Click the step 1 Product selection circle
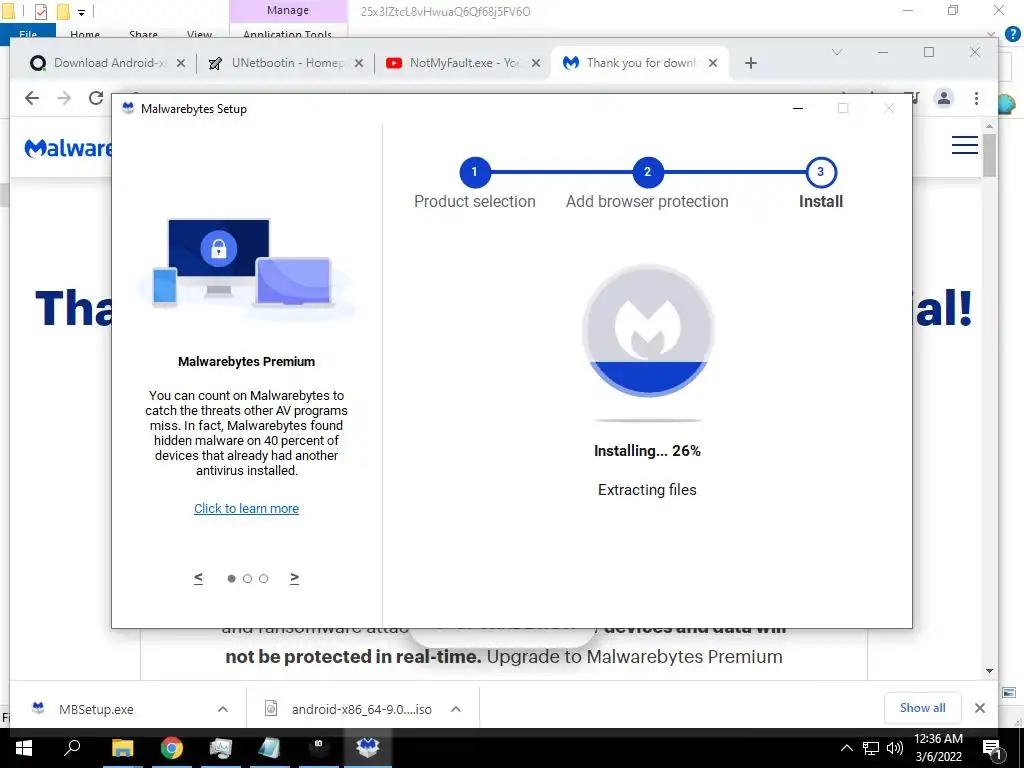The width and height of the screenshot is (1024, 768). click(x=474, y=172)
